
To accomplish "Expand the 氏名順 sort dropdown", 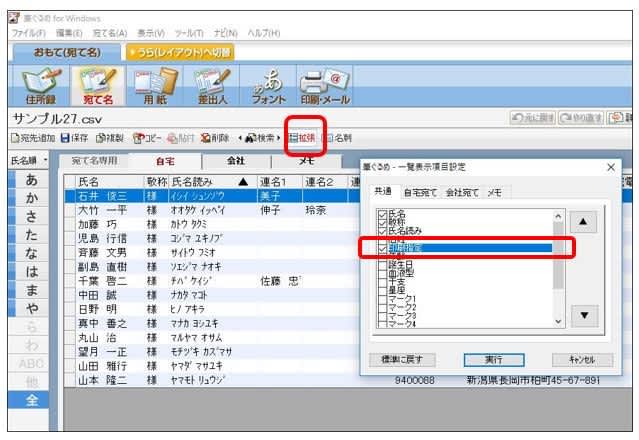I will tap(44, 160).
